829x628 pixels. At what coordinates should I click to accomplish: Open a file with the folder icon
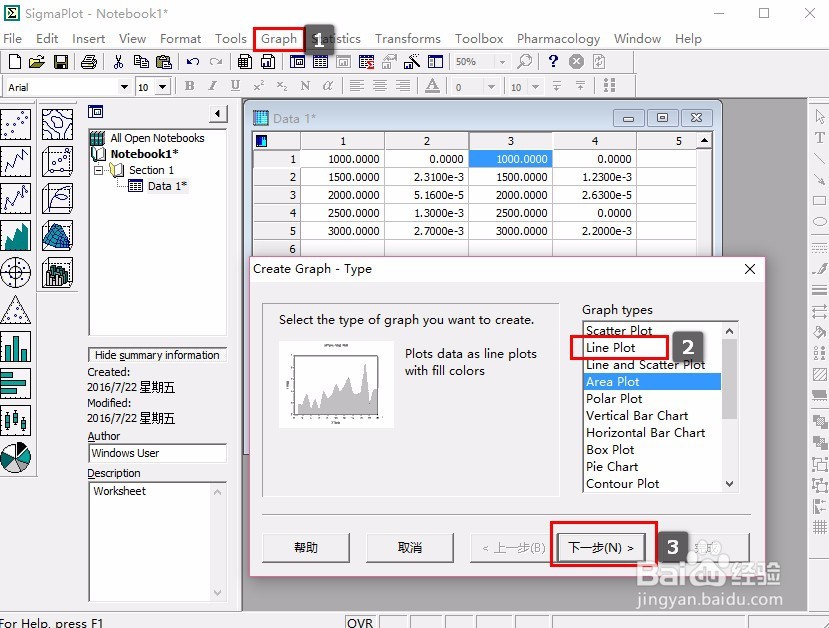click(36, 62)
